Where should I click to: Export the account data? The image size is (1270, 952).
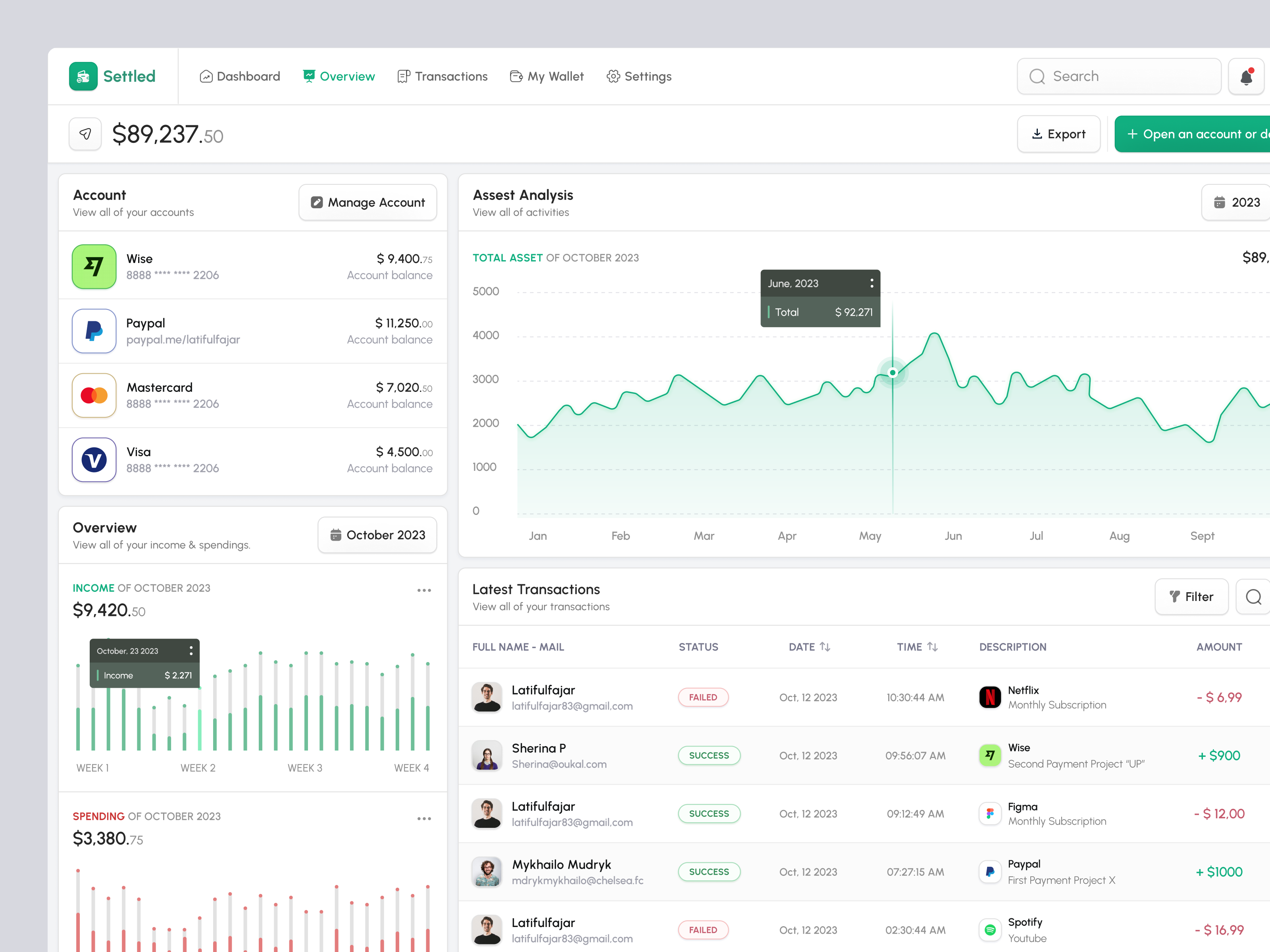tap(1059, 134)
